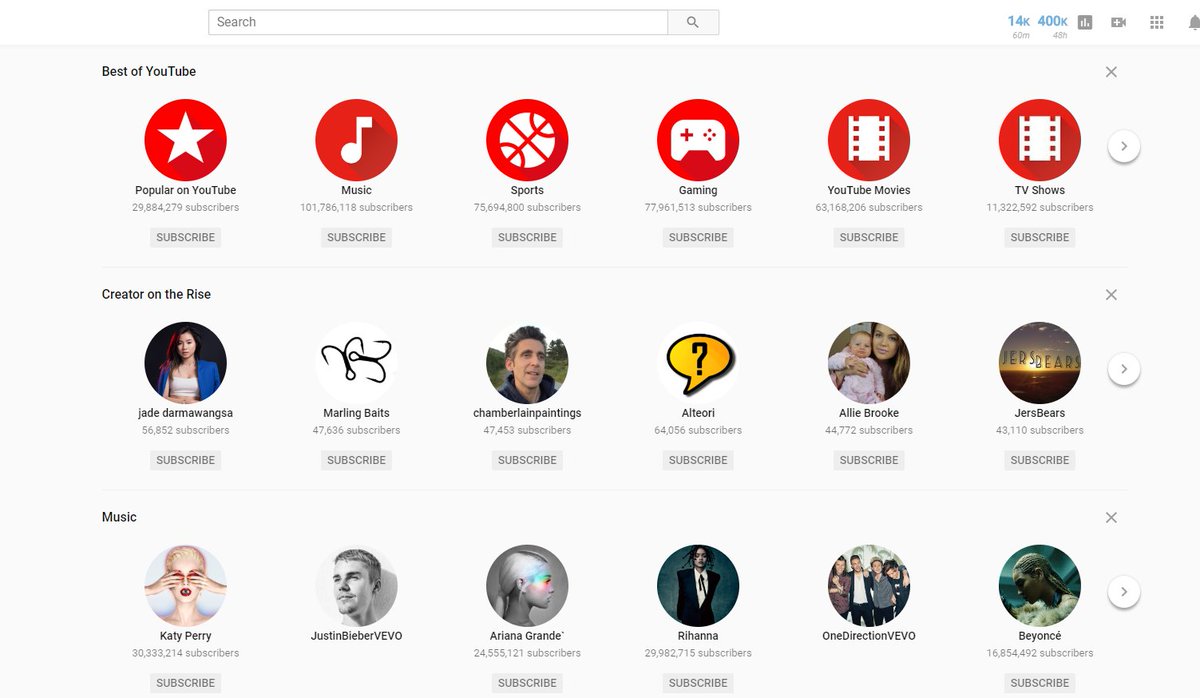Click the 64,056 subscribers text
This screenshot has width=1200, height=698.
[x=698, y=431]
